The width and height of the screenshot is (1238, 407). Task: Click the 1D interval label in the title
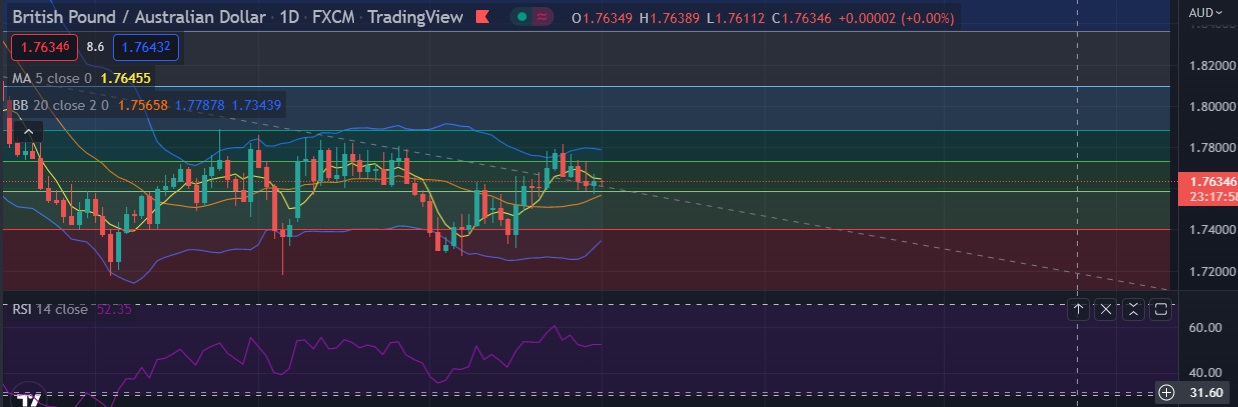[289, 17]
